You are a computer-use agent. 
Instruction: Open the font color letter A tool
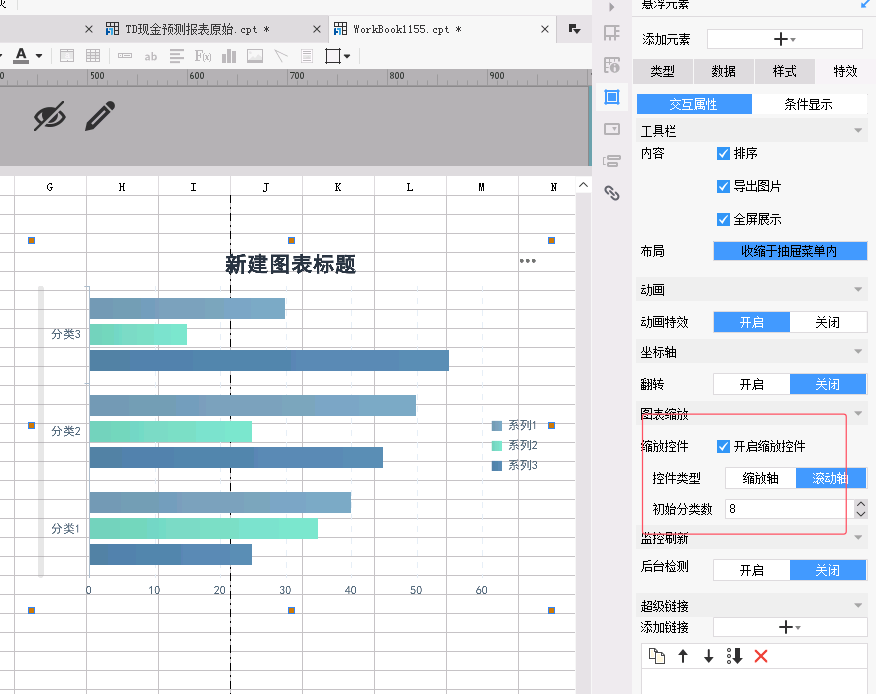pos(21,56)
